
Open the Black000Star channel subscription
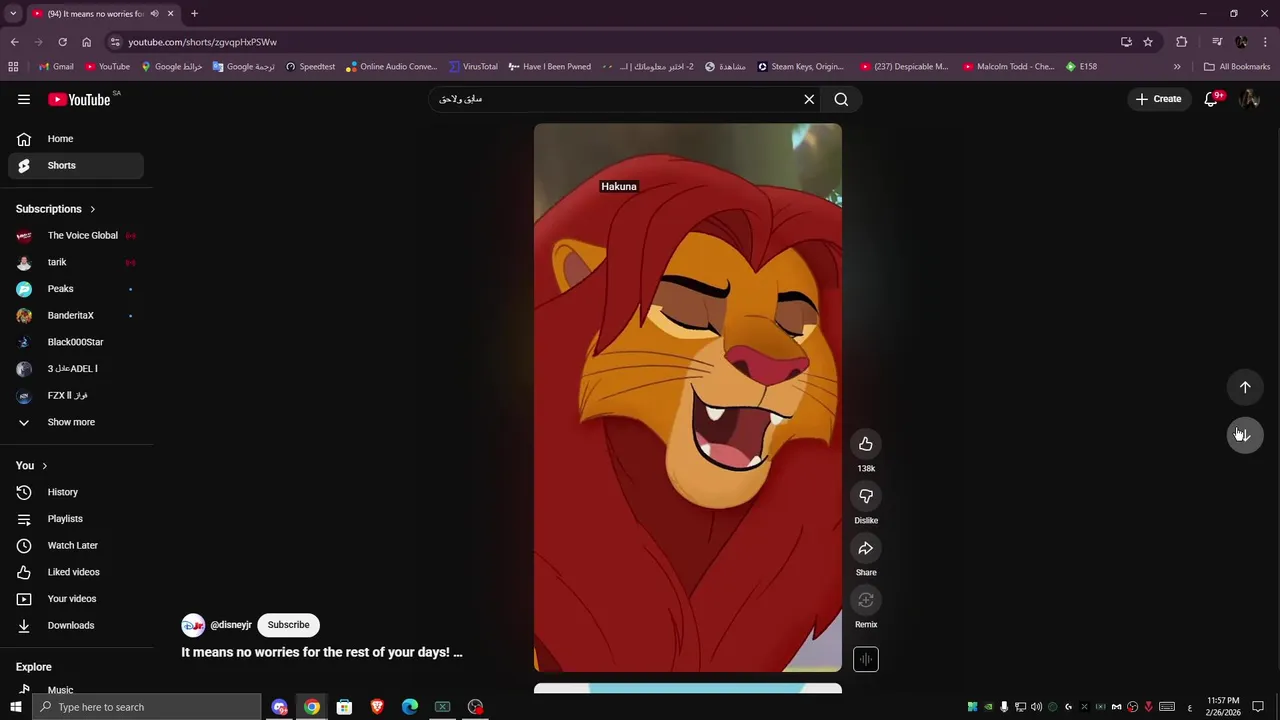[76, 342]
